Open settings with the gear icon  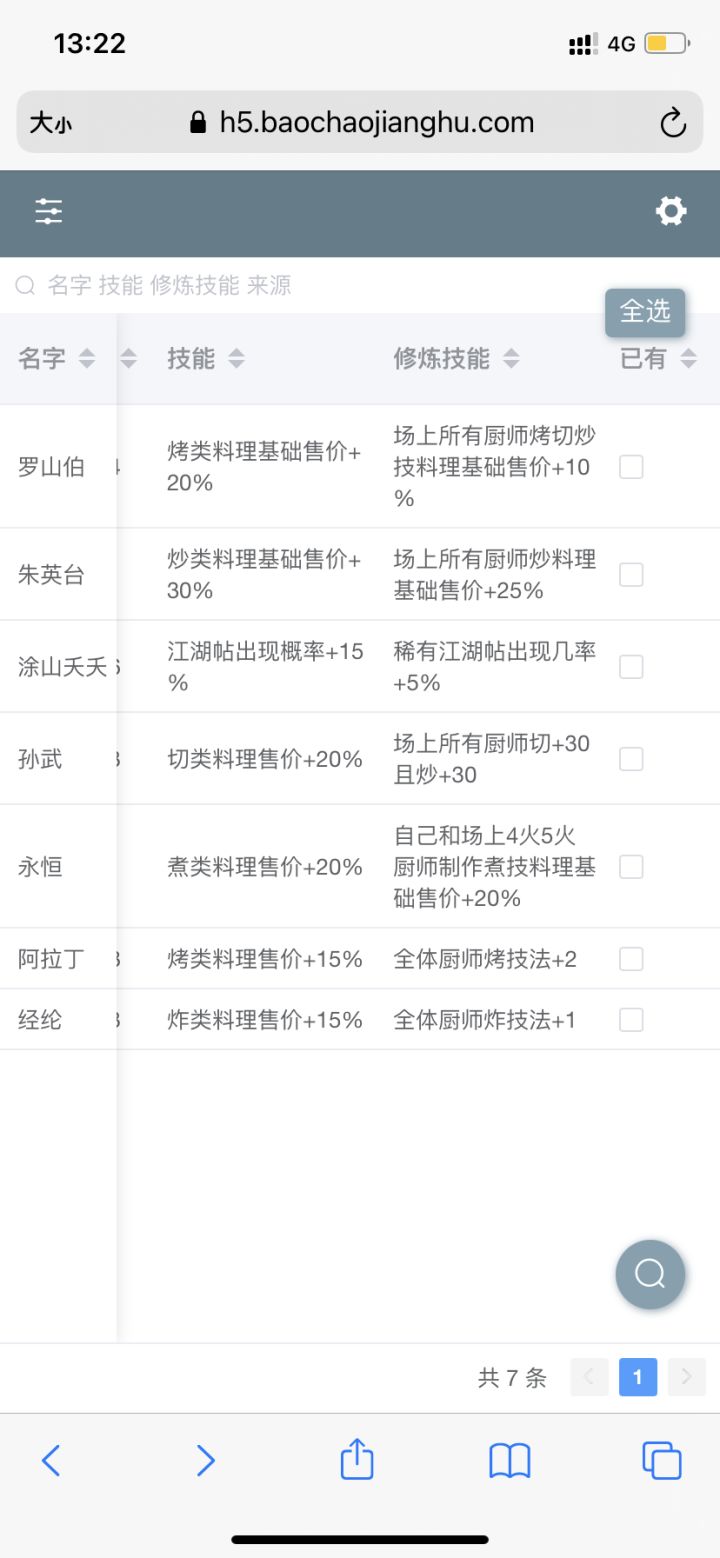tap(671, 211)
